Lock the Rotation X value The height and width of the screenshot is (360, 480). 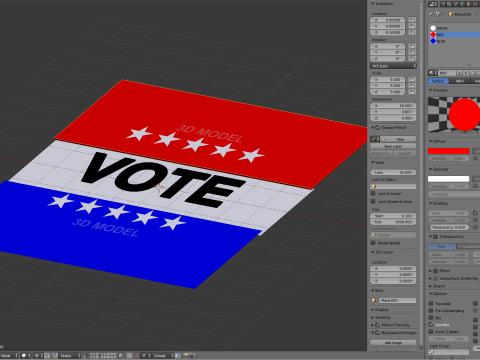coord(412,46)
